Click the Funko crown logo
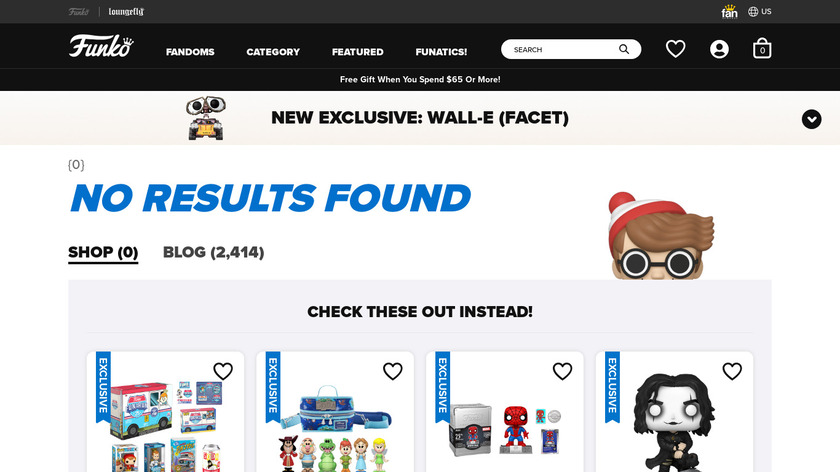Image resolution: width=840 pixels, height=472 pixels. 101,46
